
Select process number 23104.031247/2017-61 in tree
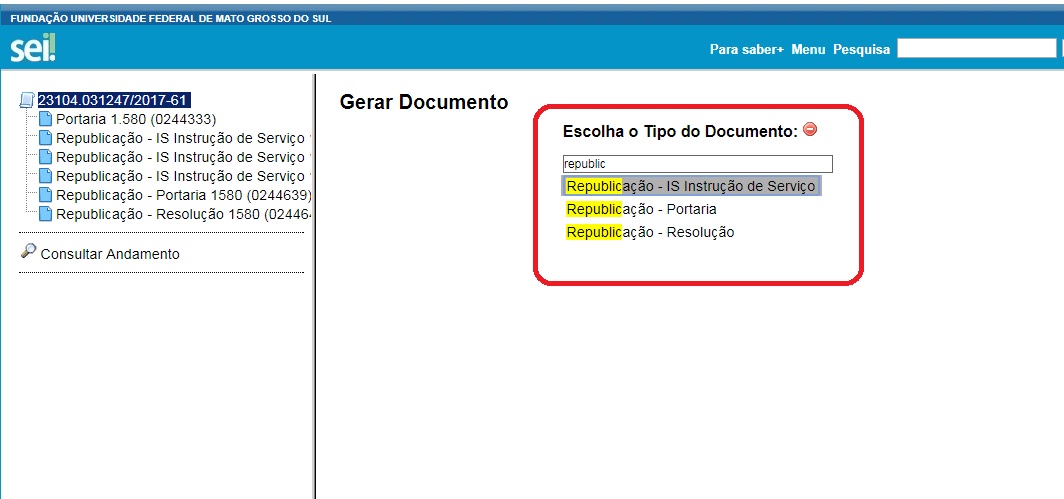[114, 100]
